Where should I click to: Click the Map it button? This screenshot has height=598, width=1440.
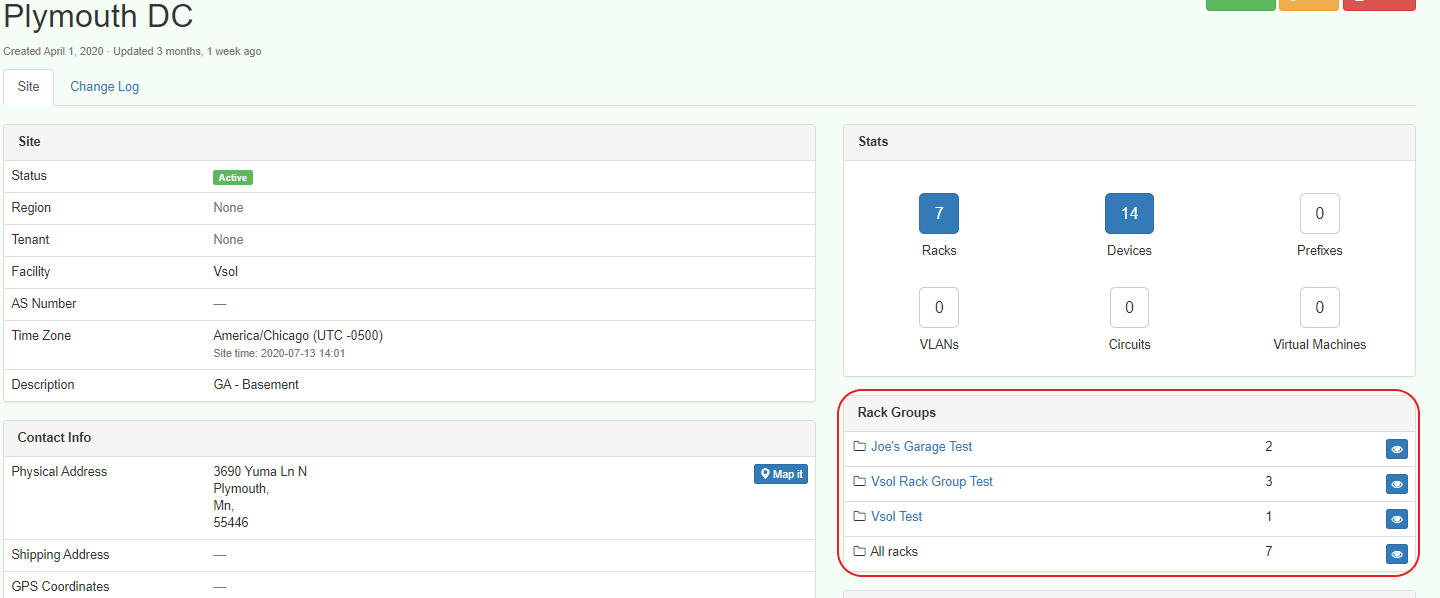(781, 474)
